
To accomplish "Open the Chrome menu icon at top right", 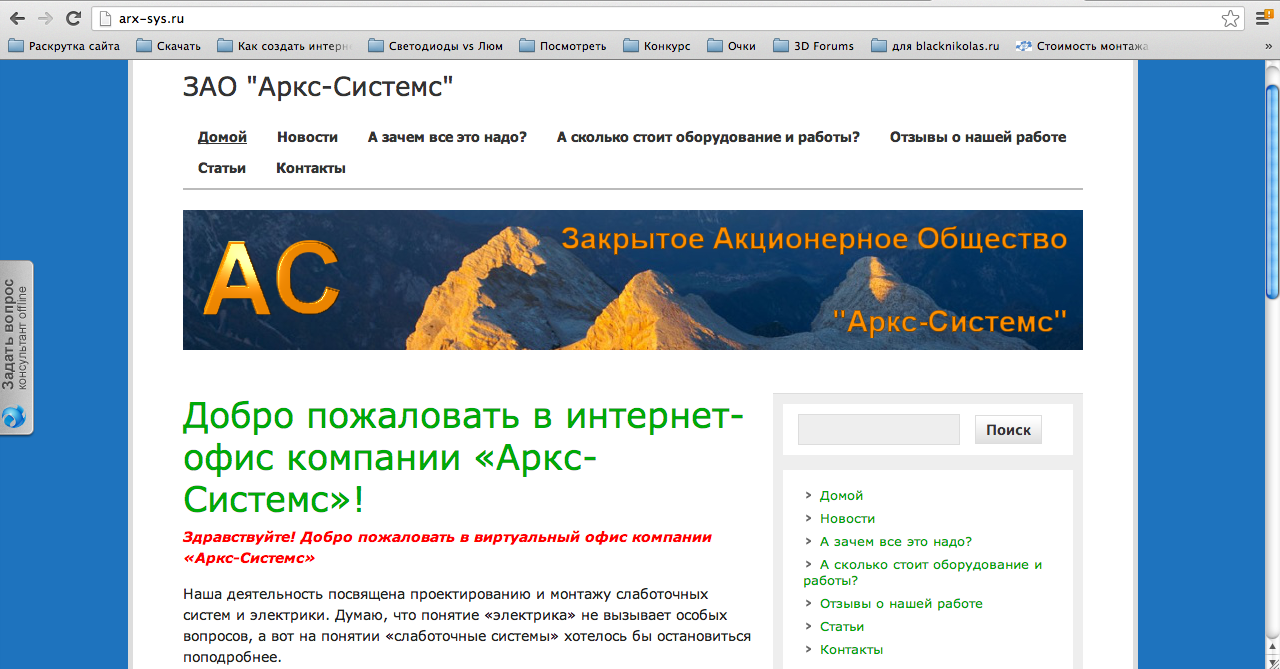I will coord(1262,17).
